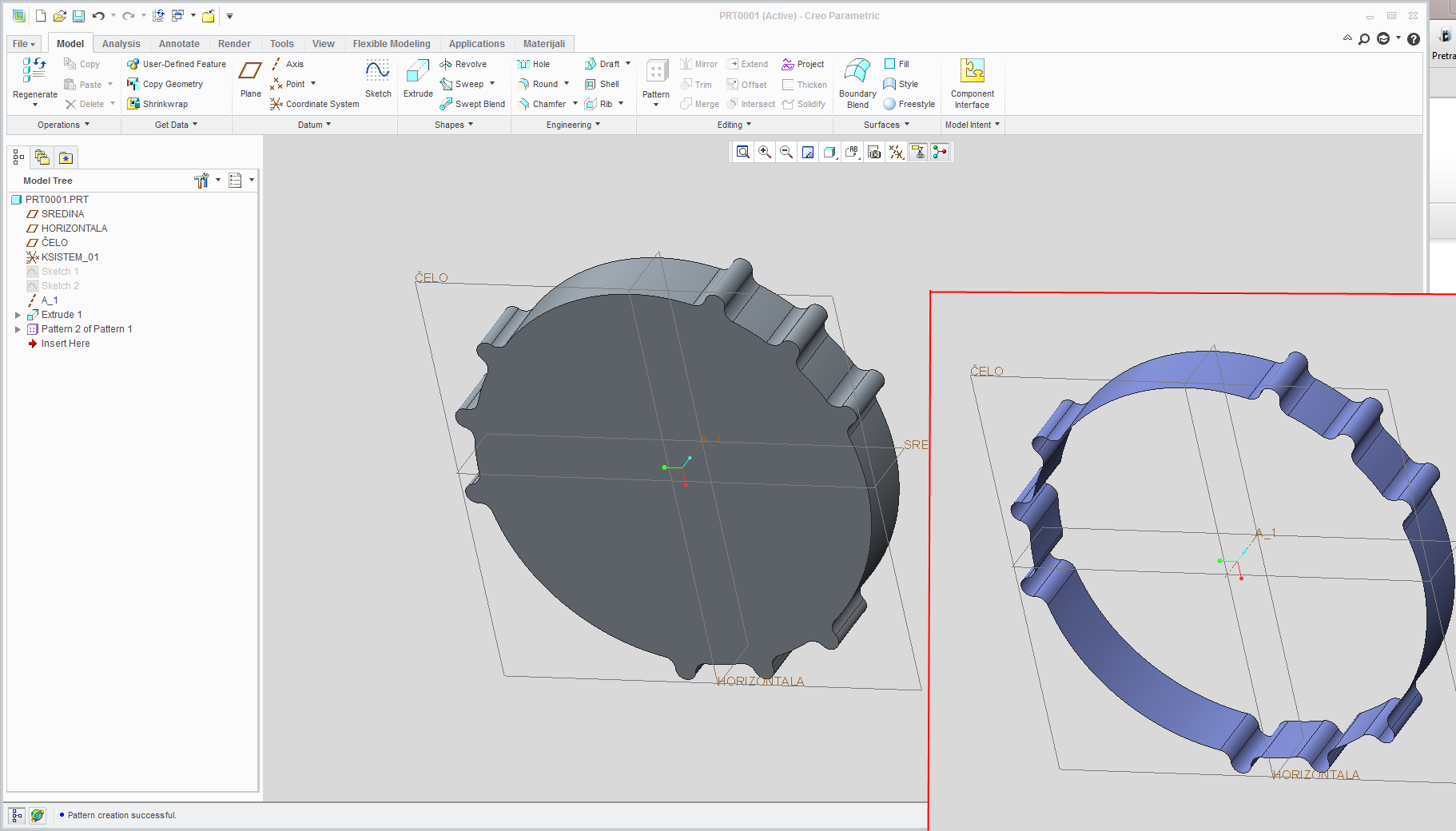Image resolution: width=1456 pixels, height=831 pixels.
Task: Click the Round button
Action: tap(538, 84)
